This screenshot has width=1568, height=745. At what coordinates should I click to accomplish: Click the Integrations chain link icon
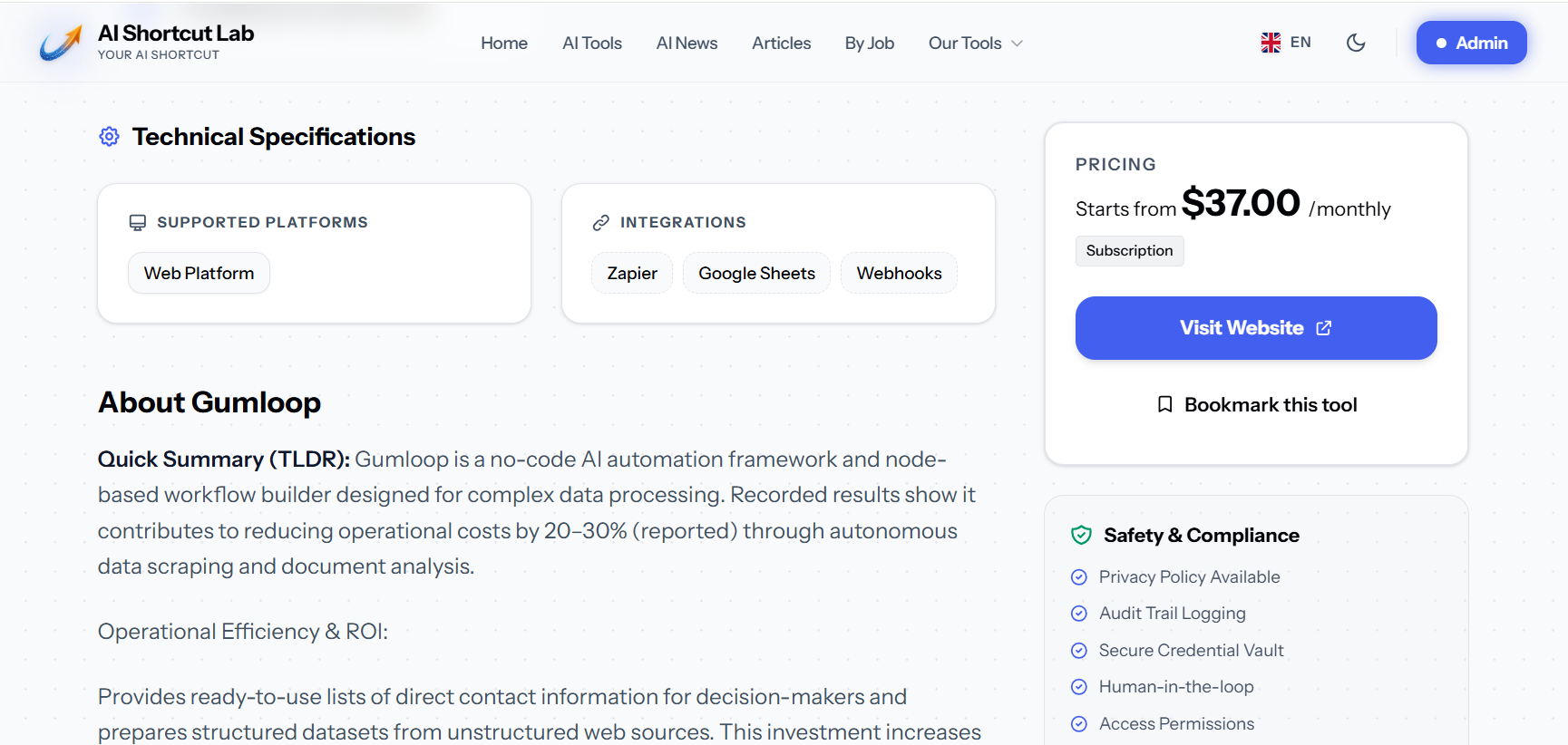(x=601, y=223)
